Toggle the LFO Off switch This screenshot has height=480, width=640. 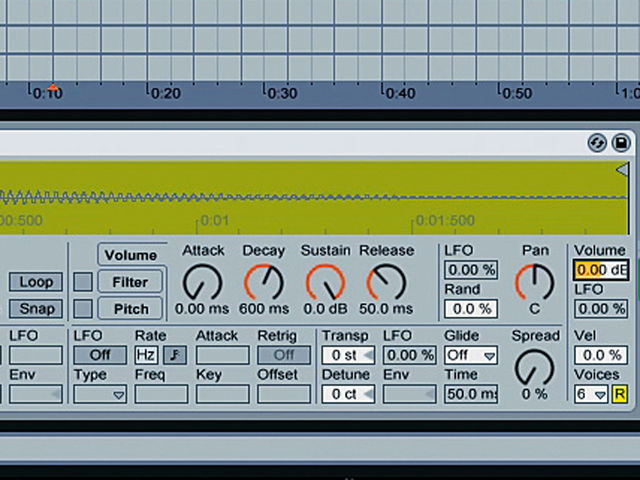point(100,355)
